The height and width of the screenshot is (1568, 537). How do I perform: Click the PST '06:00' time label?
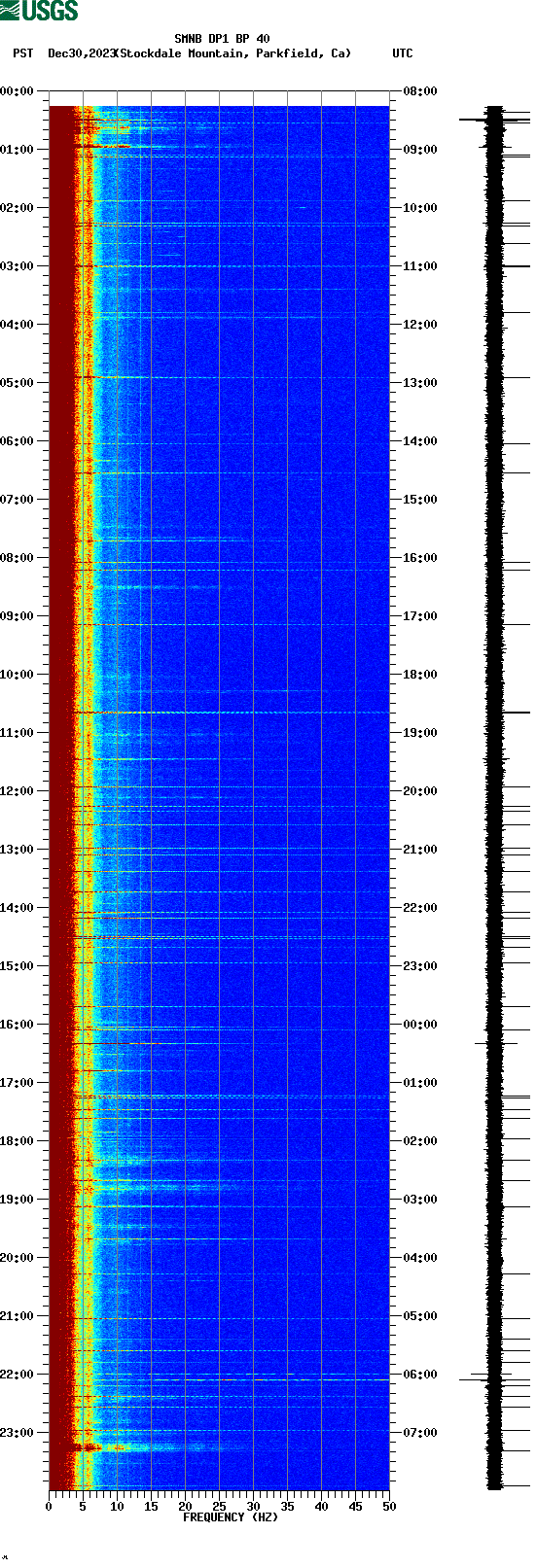pos(18,441)
